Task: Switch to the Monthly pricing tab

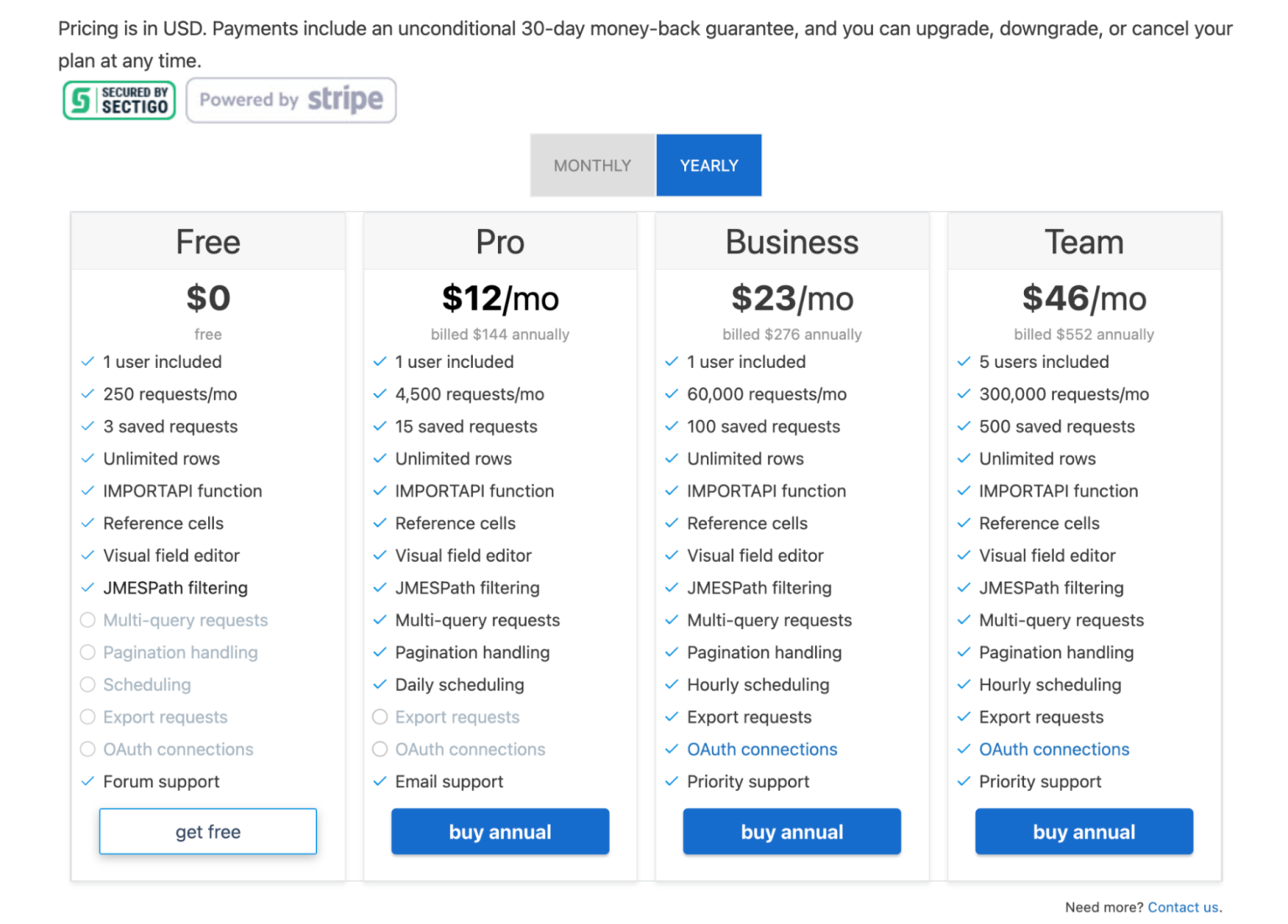Action: point(591,165)
